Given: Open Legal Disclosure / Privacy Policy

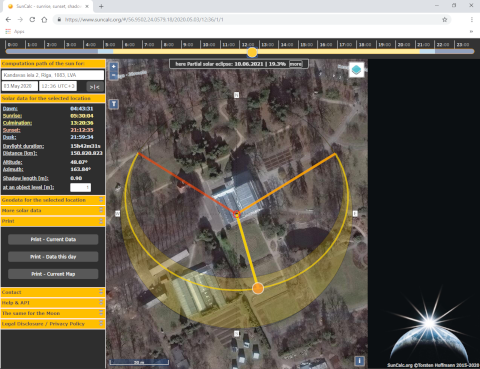Looking at the screenshot, I should click(x=53, y=324).
